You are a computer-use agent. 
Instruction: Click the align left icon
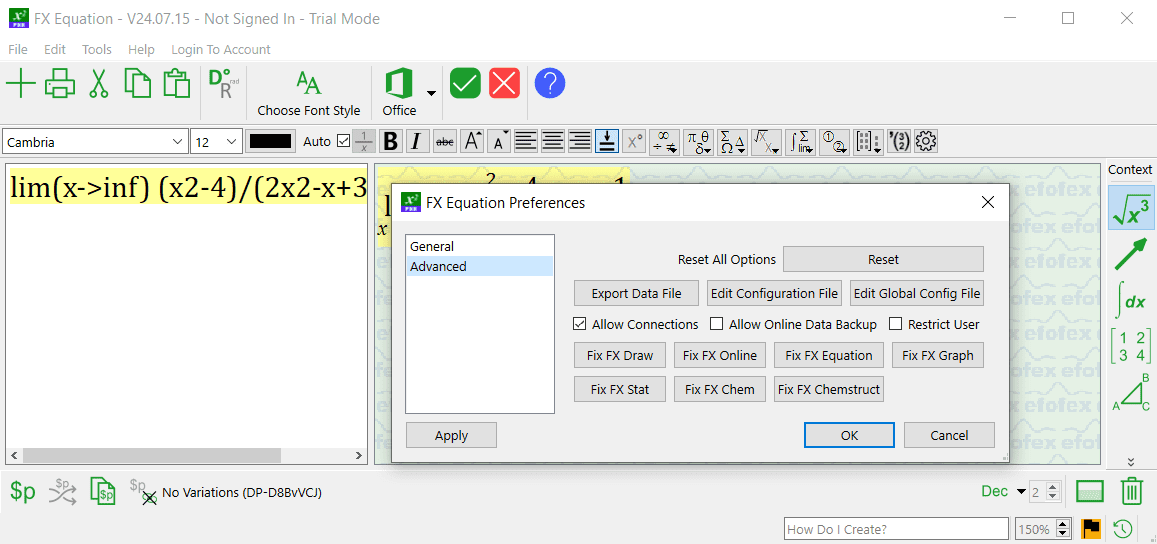tap(526, 141)
